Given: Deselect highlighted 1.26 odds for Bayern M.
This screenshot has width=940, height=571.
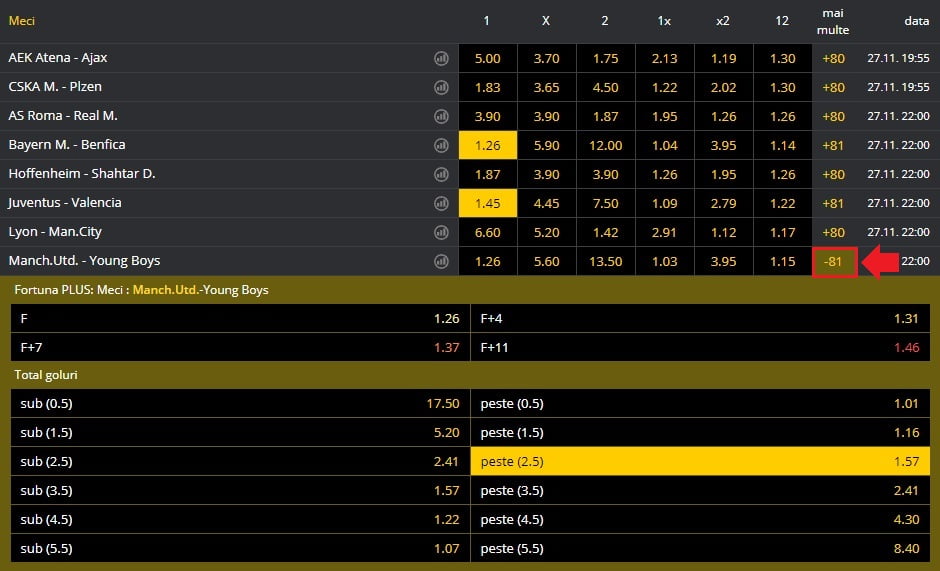Looking at the screenshot, I should point(488,145).
